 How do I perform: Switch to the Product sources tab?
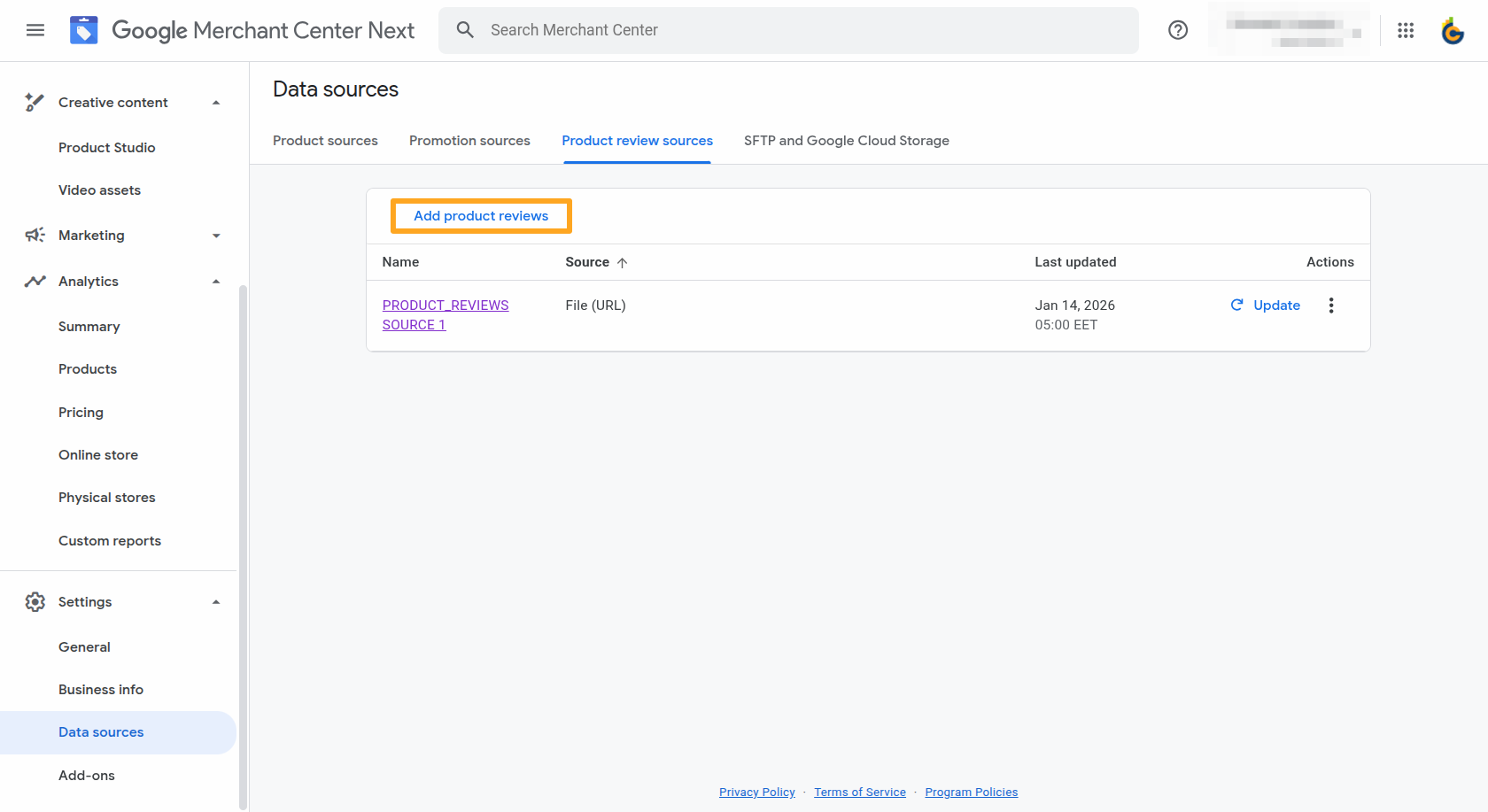(x=325, y=140)
